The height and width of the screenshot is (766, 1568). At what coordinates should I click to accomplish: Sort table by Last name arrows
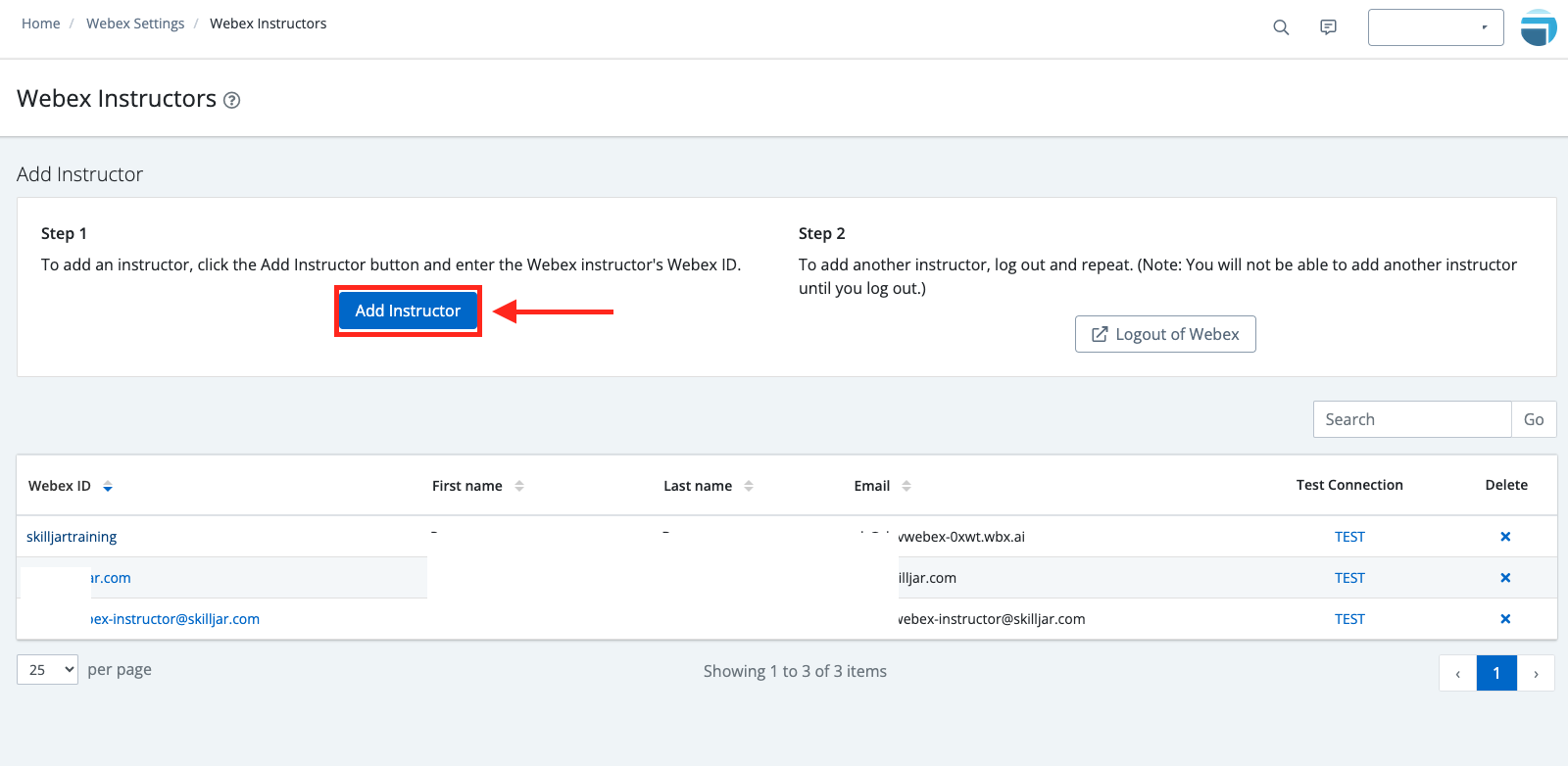[x=749, y=486]
